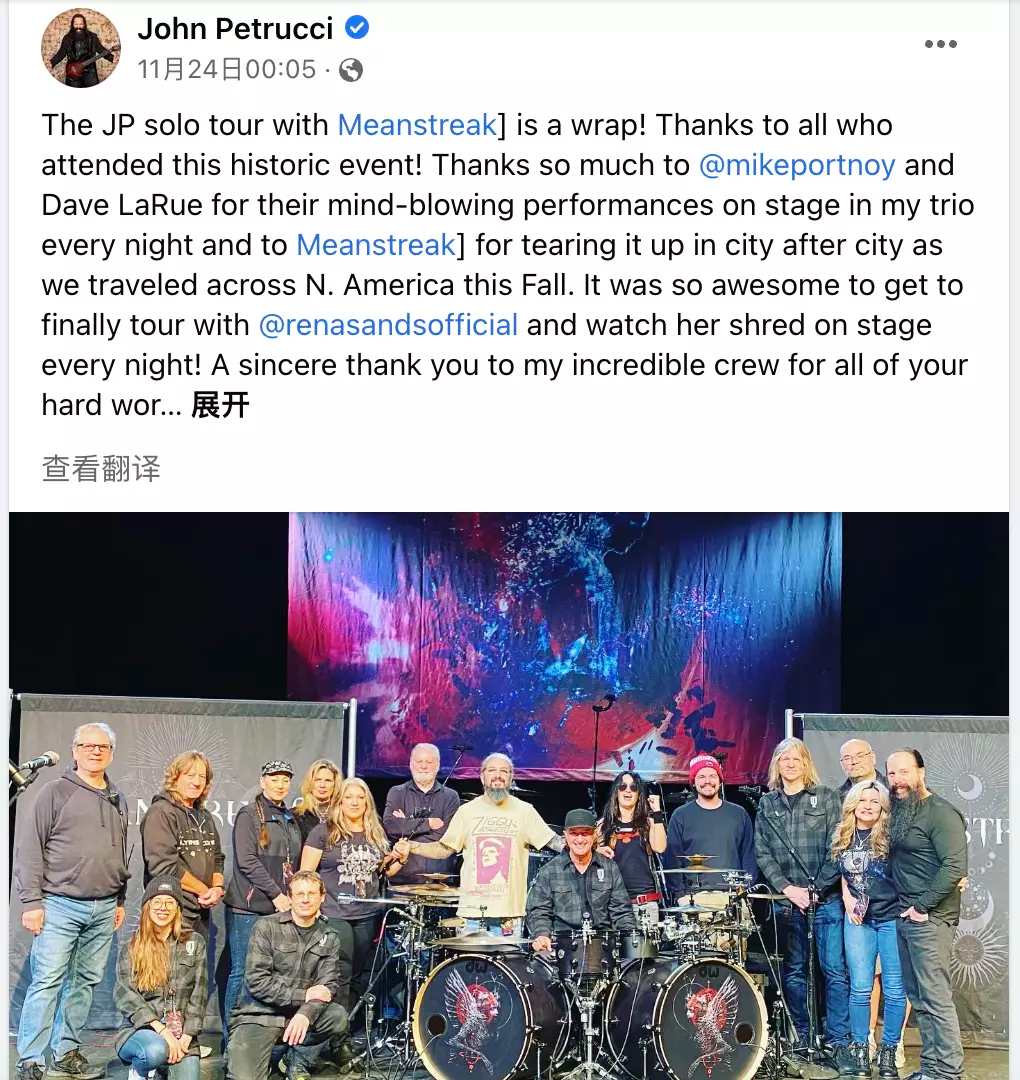
Task: Open the post timestamp 11月24日00:05
Action: click(x=227, y=70)
